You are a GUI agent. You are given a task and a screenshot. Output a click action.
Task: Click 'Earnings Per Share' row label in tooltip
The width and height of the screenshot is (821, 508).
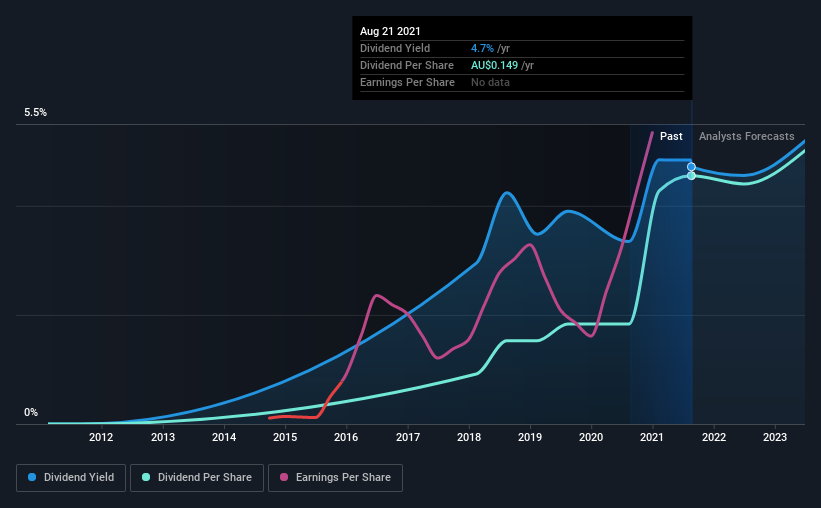tap(407, 82)
